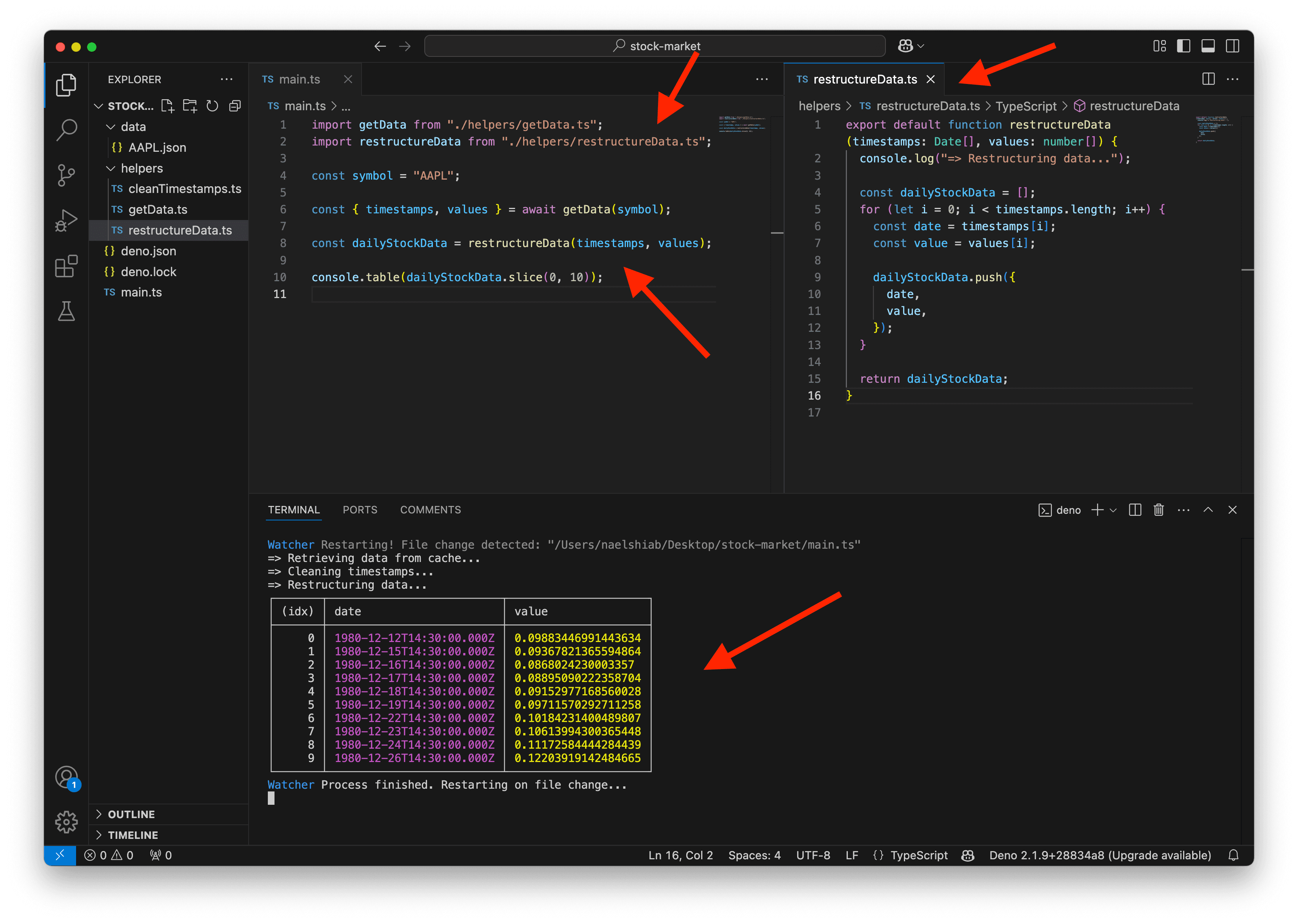
Task: Click the Ln 16, Col 2 cursor position
Action: pos(680,856)
